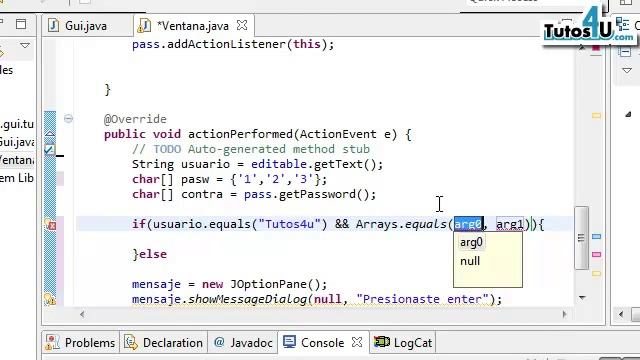The height and width of the screenshot is (360, 640).
Task: Choose null from the parameter proposals popup
Action: (x=470, y=261)
